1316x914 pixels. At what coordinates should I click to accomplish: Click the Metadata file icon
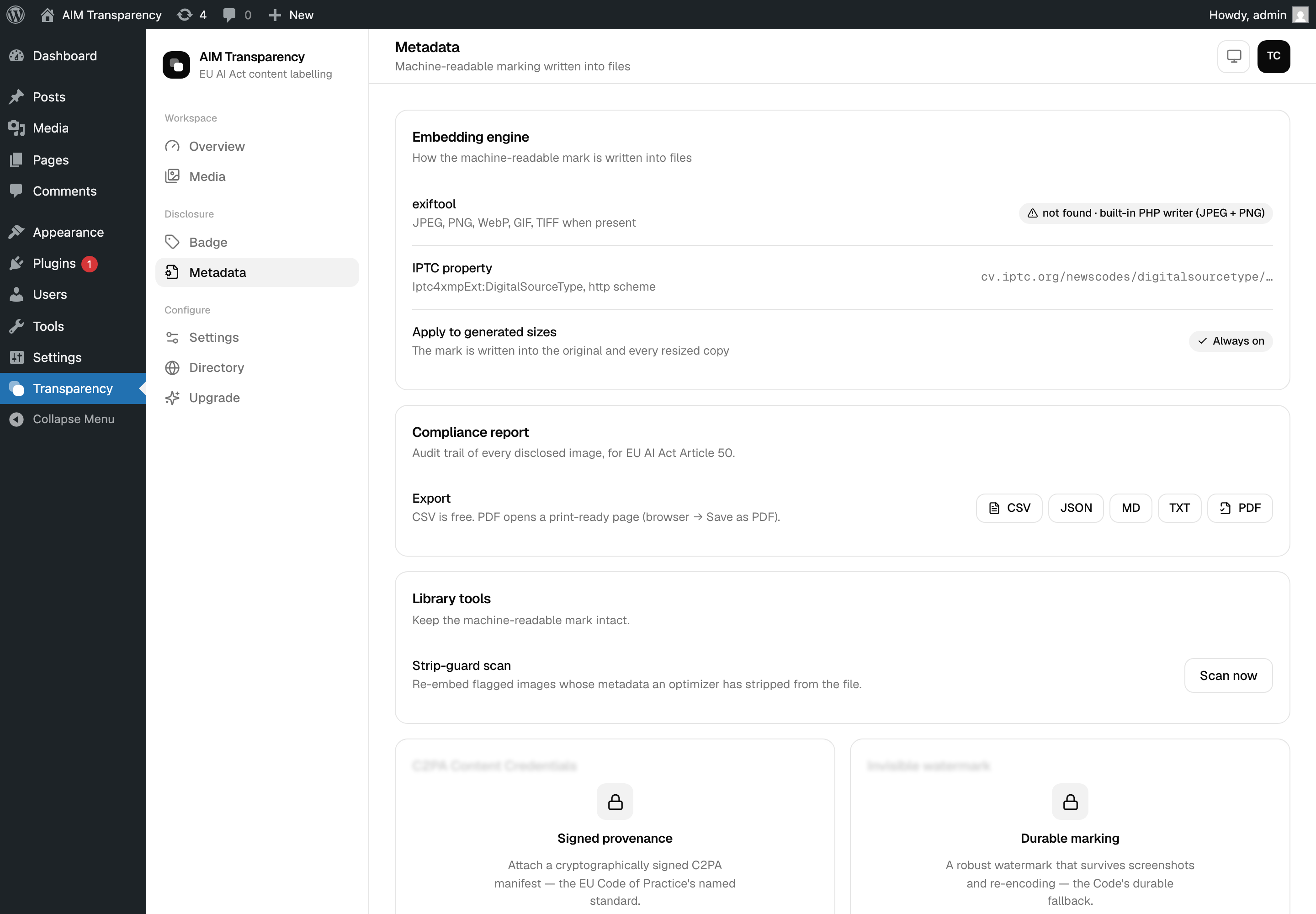(x=172, y=272)
